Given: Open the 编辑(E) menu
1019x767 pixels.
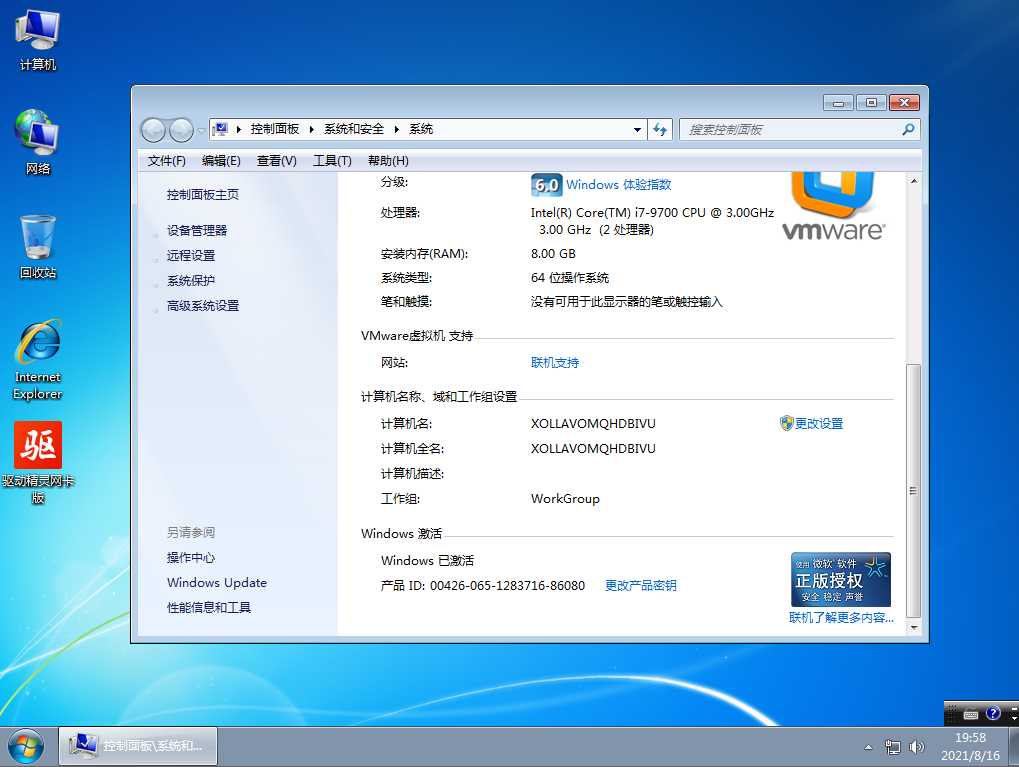Looking at the screenshot, I should (x=221, y=161).
